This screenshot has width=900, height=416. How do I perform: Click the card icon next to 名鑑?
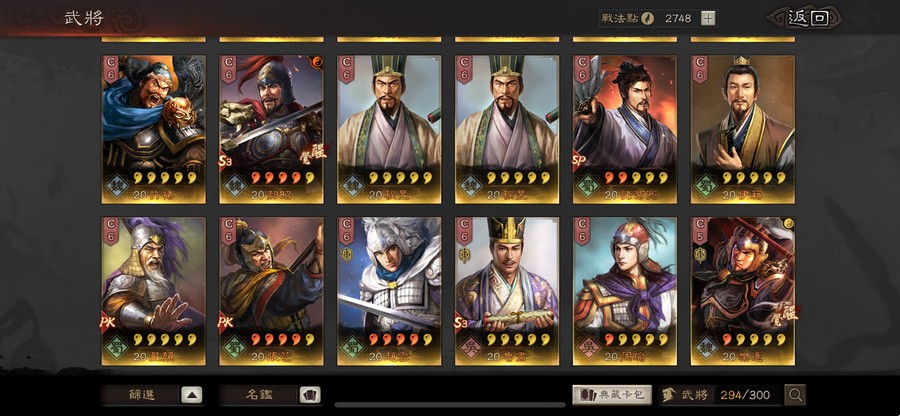310,395
